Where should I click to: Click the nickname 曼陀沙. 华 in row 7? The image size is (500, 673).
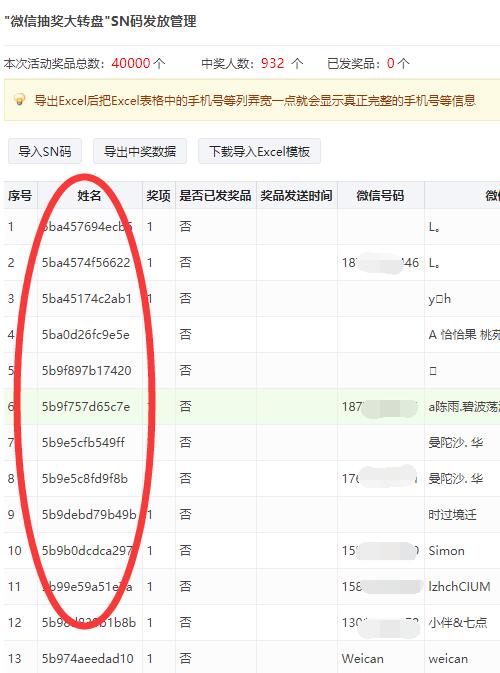(456, 442)
